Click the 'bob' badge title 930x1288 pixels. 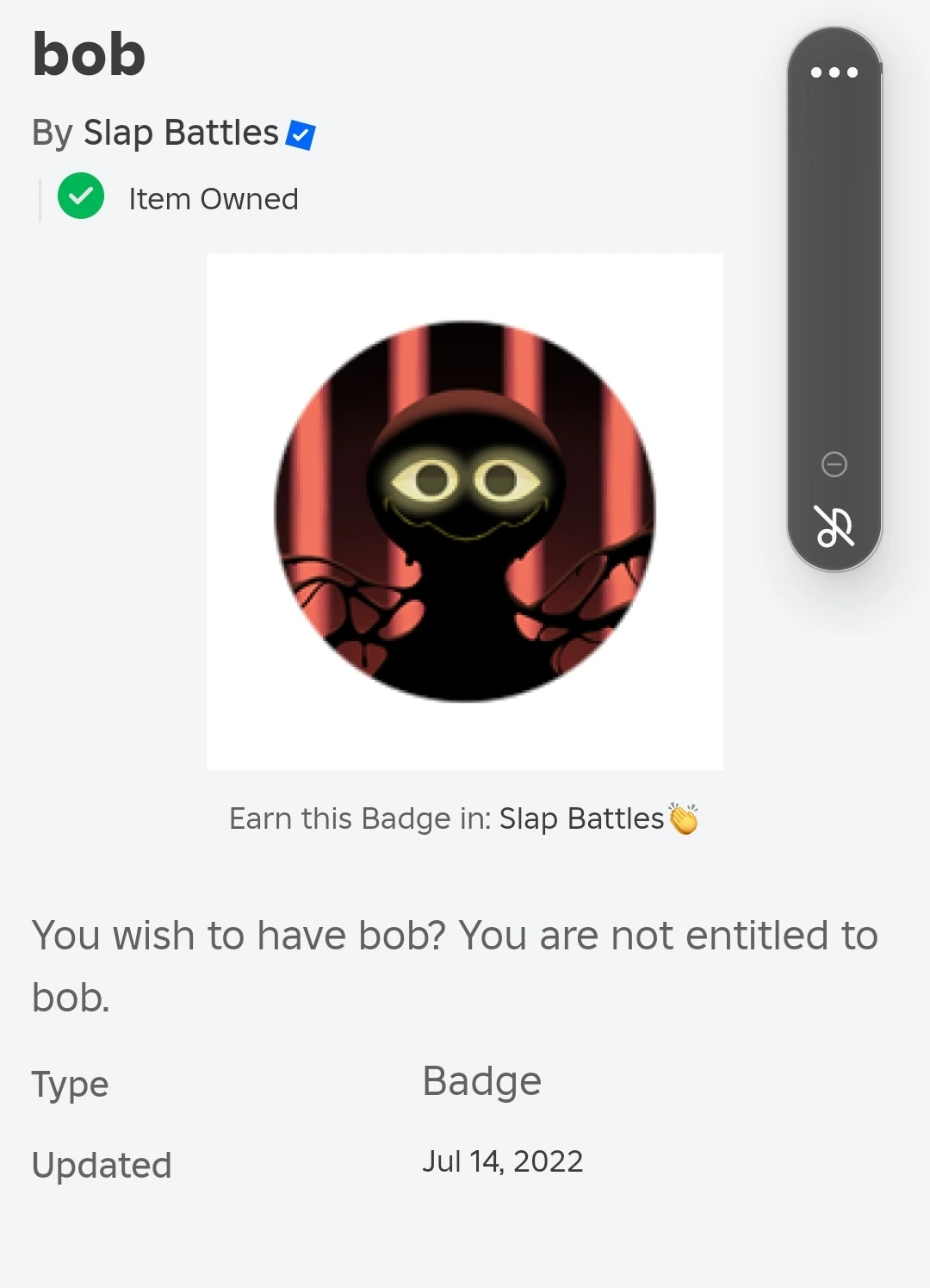click(x=90, y=55)
